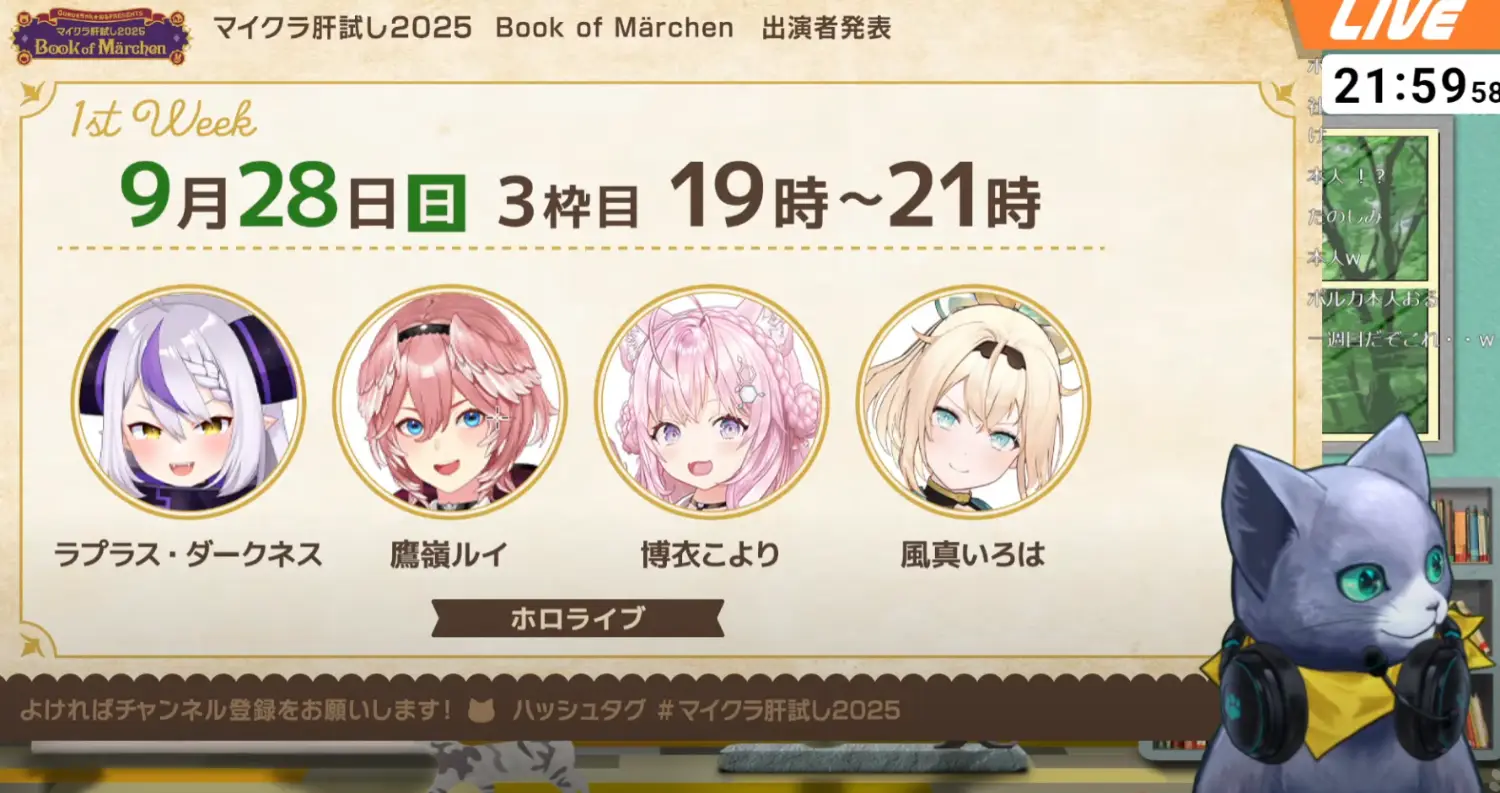Click the #マイクラ肝試し2025 hashtag text
Viewport: 1500px width, 793px height.
(779, 711)
